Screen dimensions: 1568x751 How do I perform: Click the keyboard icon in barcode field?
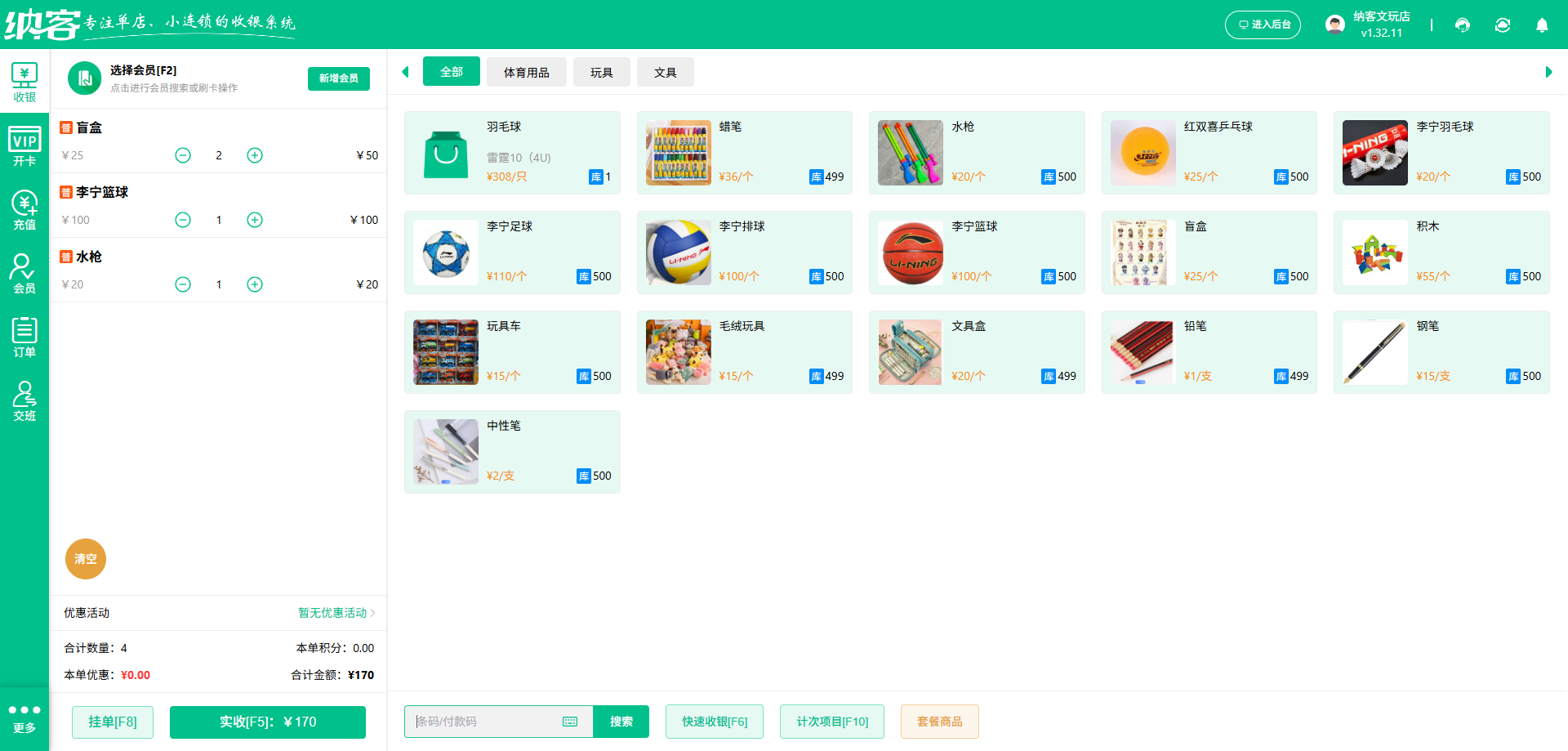click(569, 722)
